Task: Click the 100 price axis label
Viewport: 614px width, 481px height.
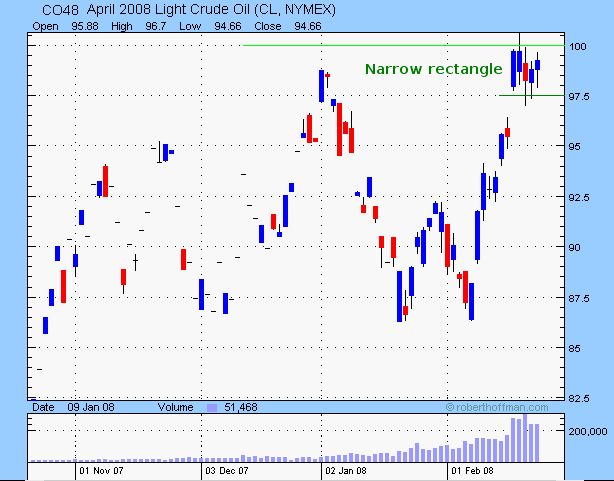Action: point(578,47)
